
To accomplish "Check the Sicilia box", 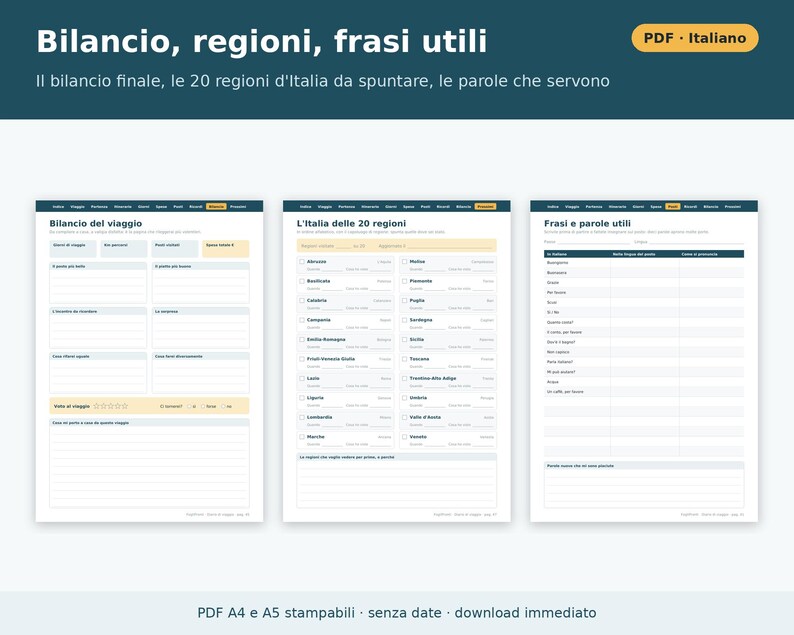I will tap(405, 339).
